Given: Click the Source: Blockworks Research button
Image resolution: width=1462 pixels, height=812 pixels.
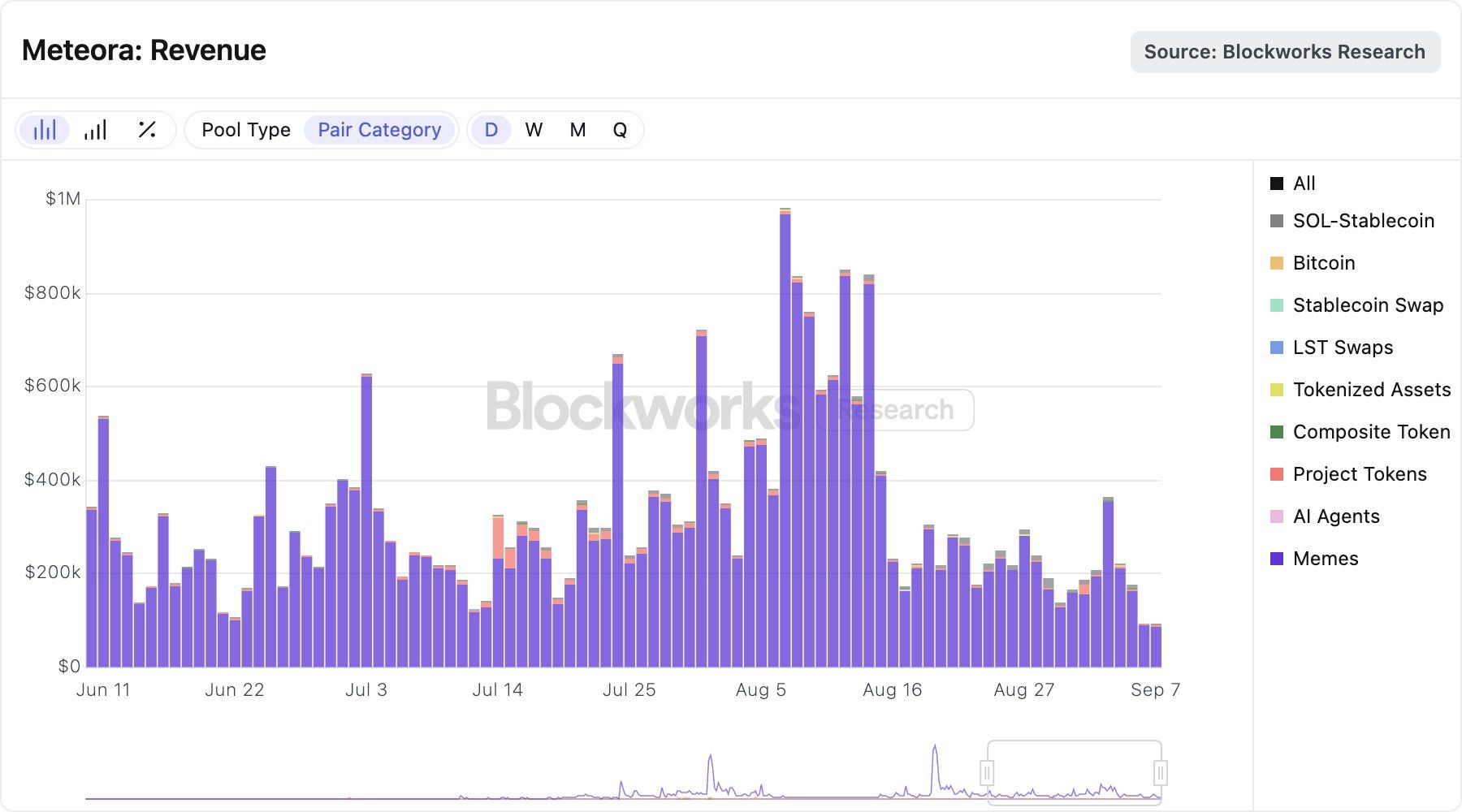Looking at the screenshot, I should 1284,51.
